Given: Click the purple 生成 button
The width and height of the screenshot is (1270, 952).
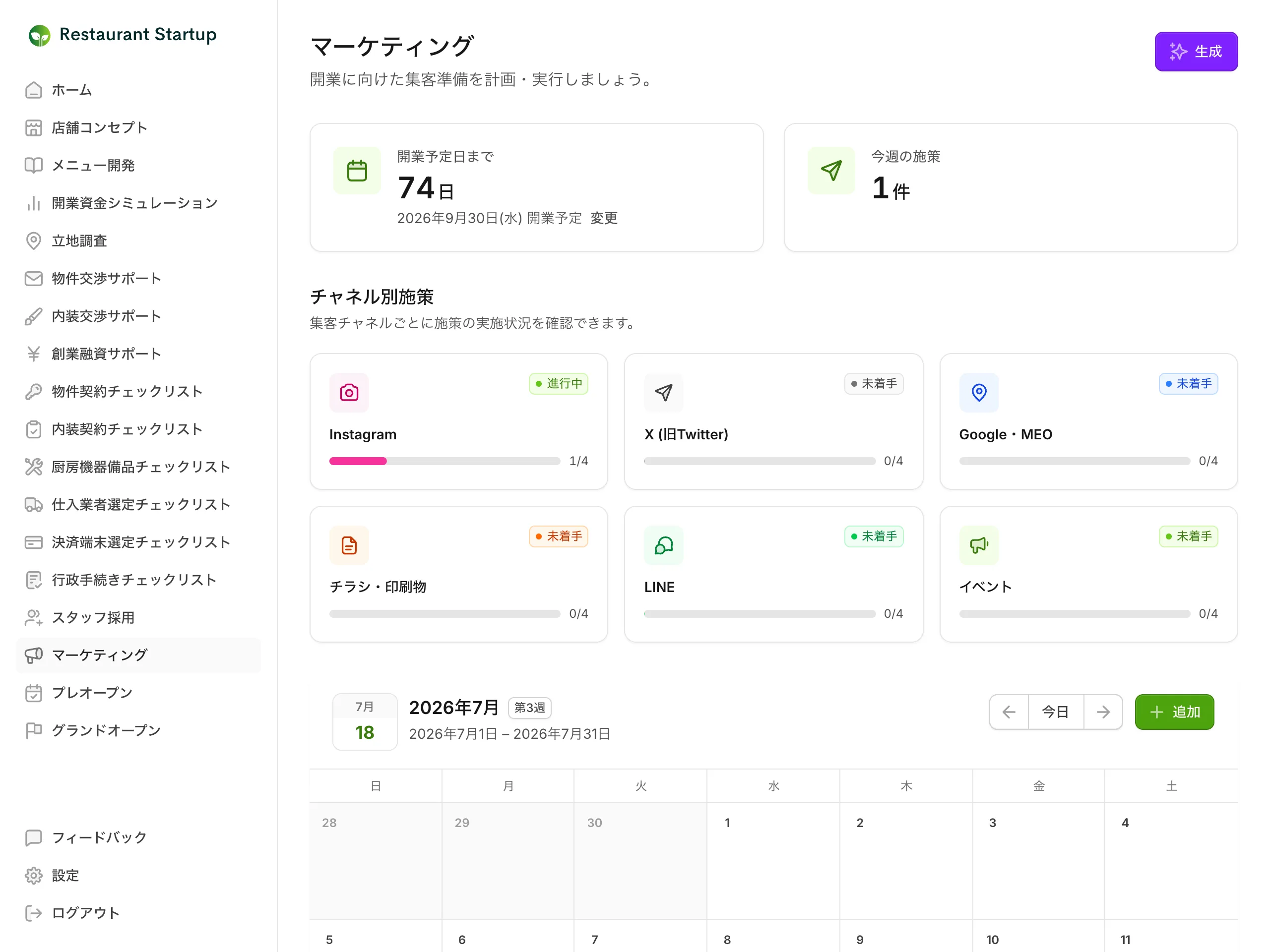Looking at the screenshot, I should 1196,52.
